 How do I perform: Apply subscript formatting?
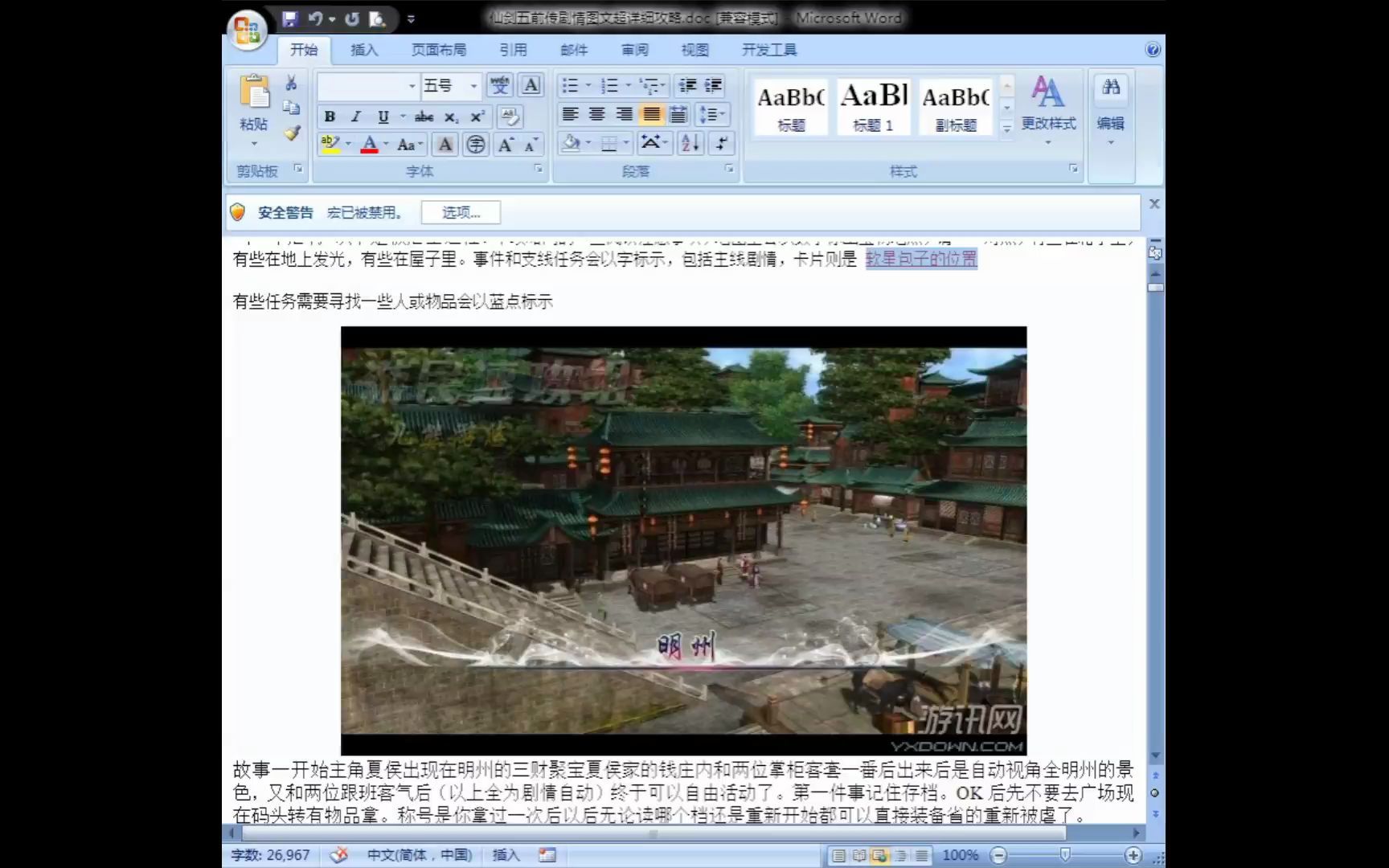coord(452,117)
